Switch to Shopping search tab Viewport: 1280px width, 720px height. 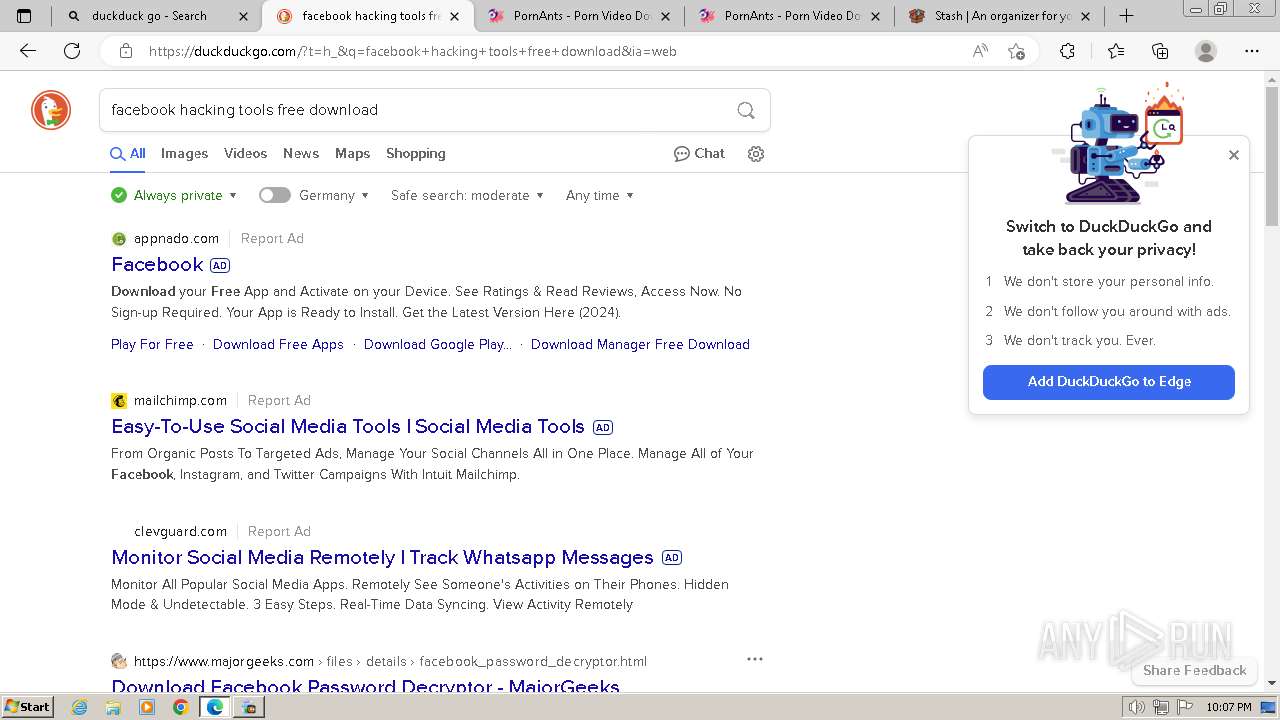click(x=416, y=154)
